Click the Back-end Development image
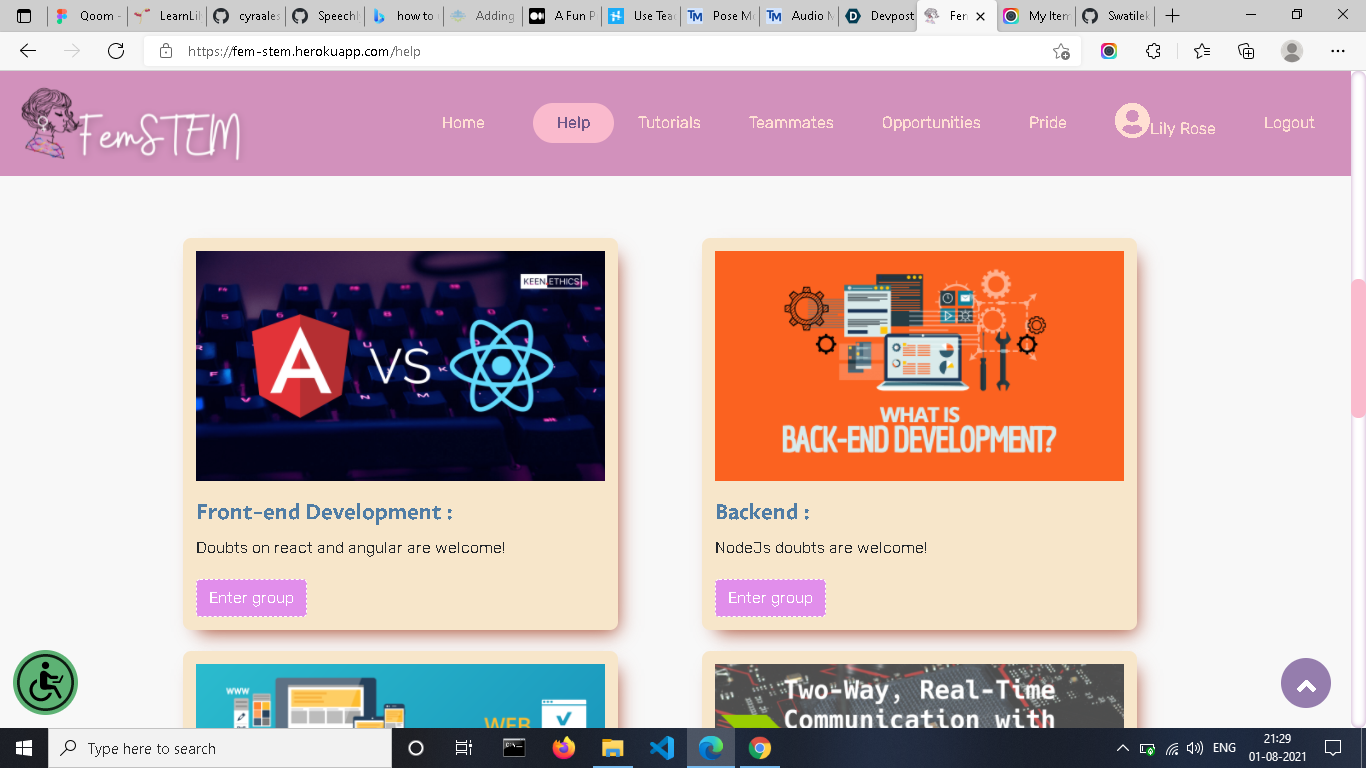This screenshot has height=768, width=1366. pos(919,366)
